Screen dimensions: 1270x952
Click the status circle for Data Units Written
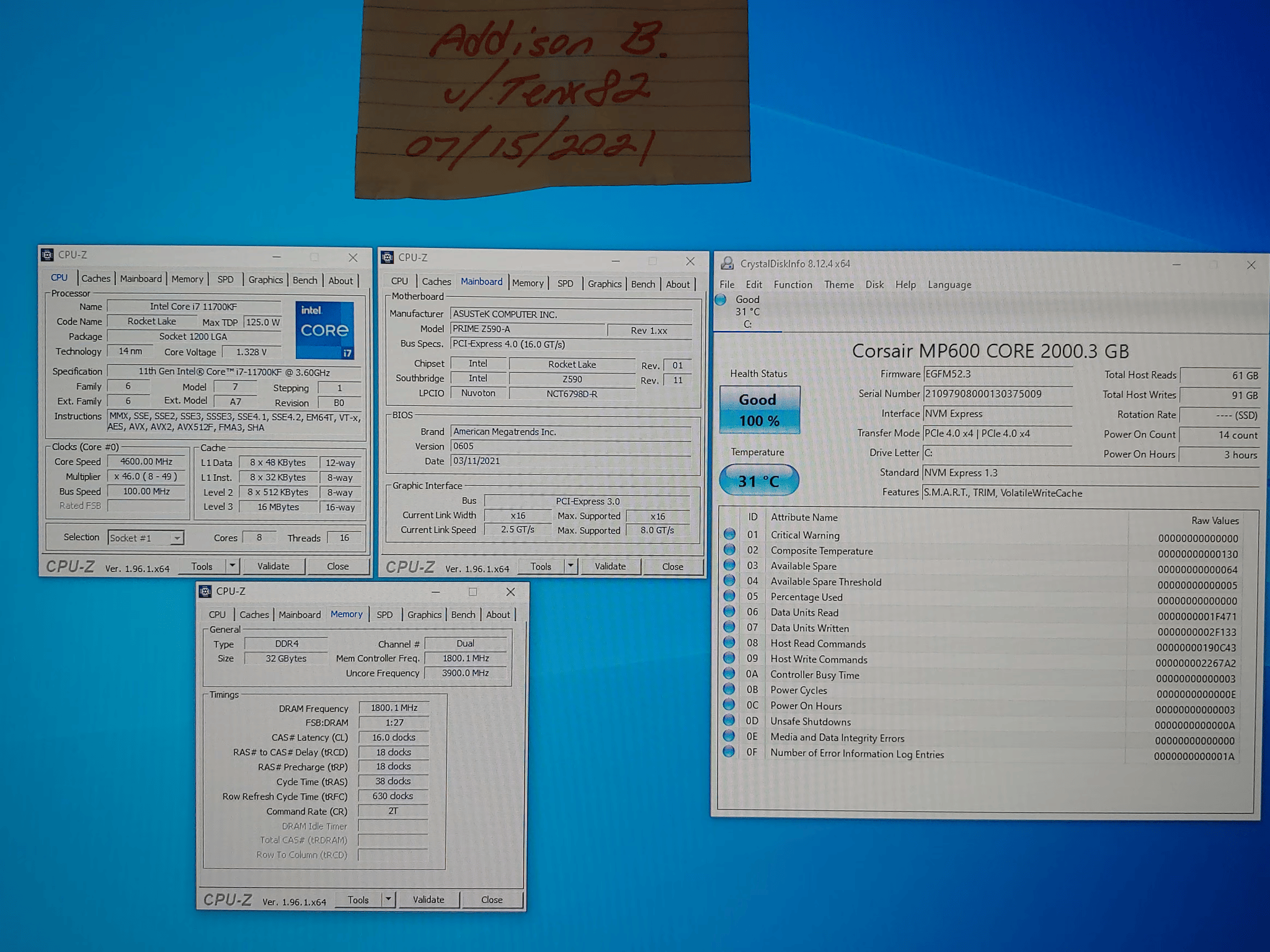(729, 627)
